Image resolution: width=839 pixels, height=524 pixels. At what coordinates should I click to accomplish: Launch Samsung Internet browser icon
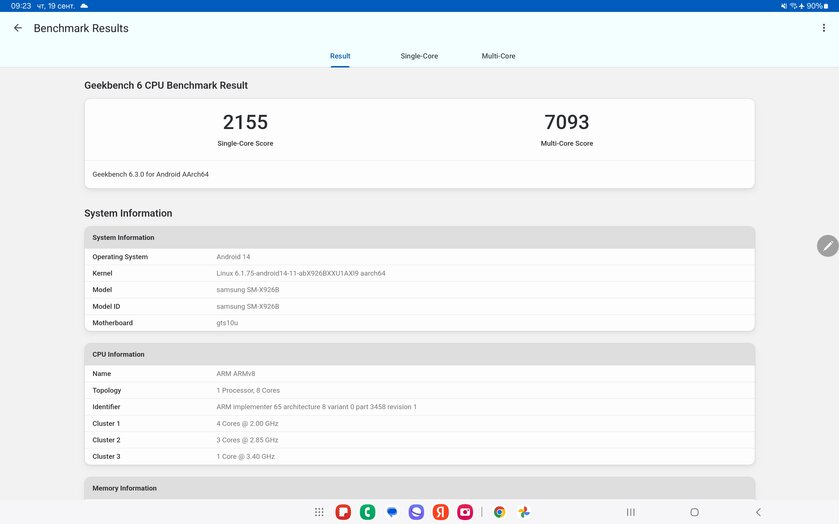click(x=416, y=512)
